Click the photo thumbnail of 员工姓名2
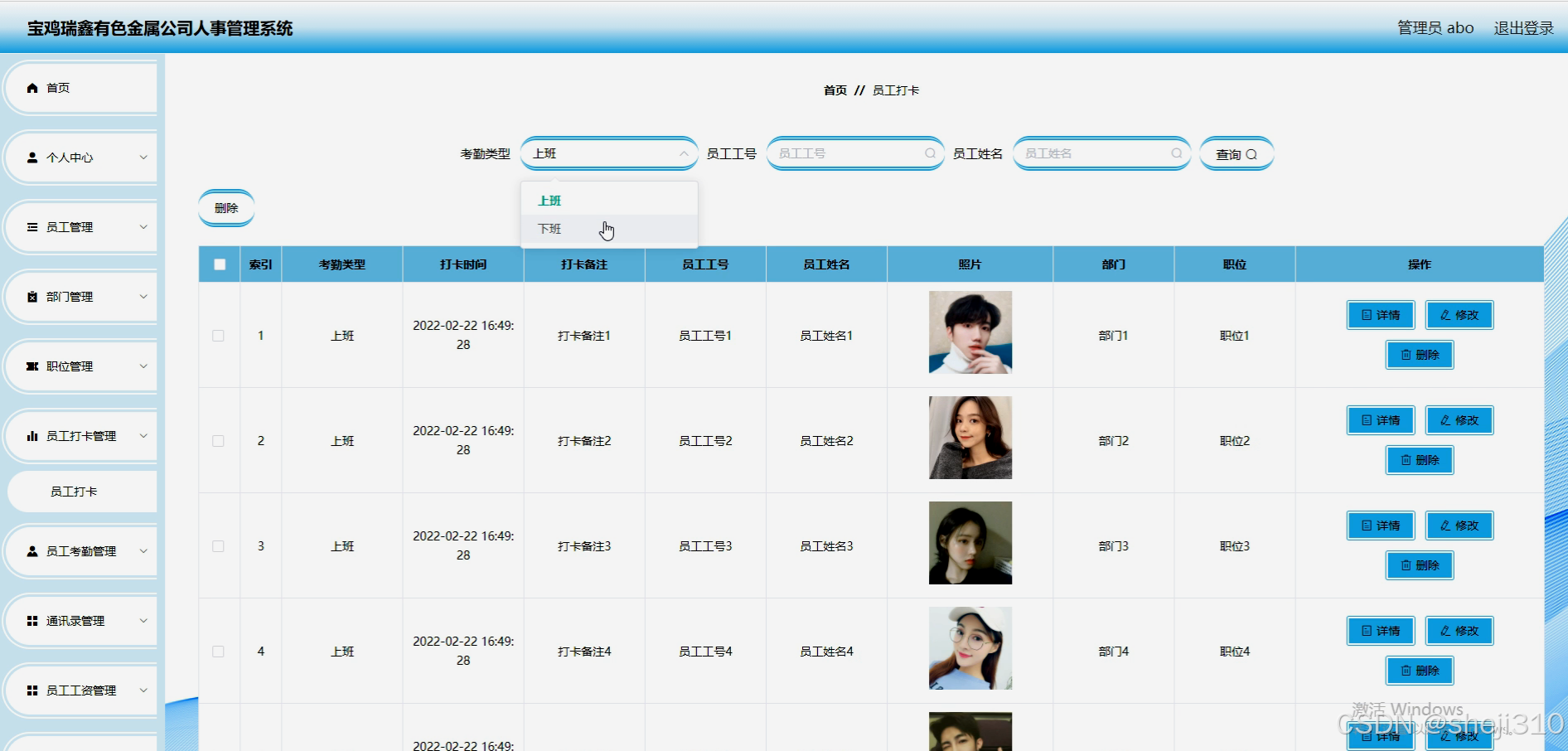 (970, 438)
